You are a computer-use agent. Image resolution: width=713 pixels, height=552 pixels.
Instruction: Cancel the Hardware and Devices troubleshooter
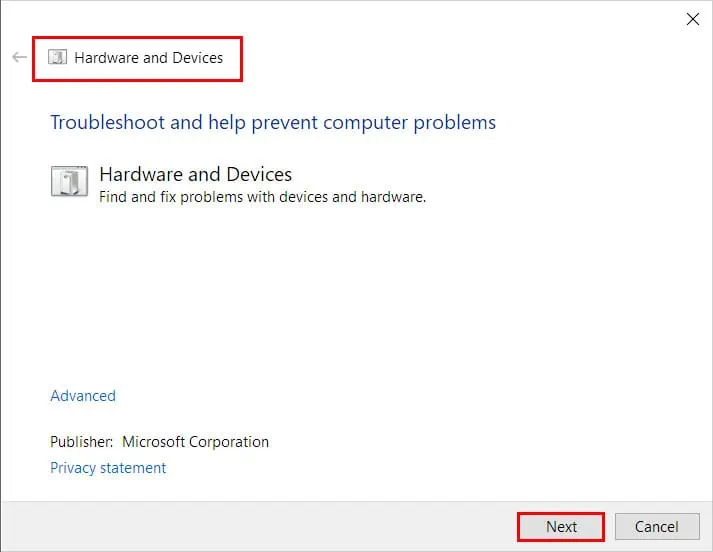coord(657,527)
